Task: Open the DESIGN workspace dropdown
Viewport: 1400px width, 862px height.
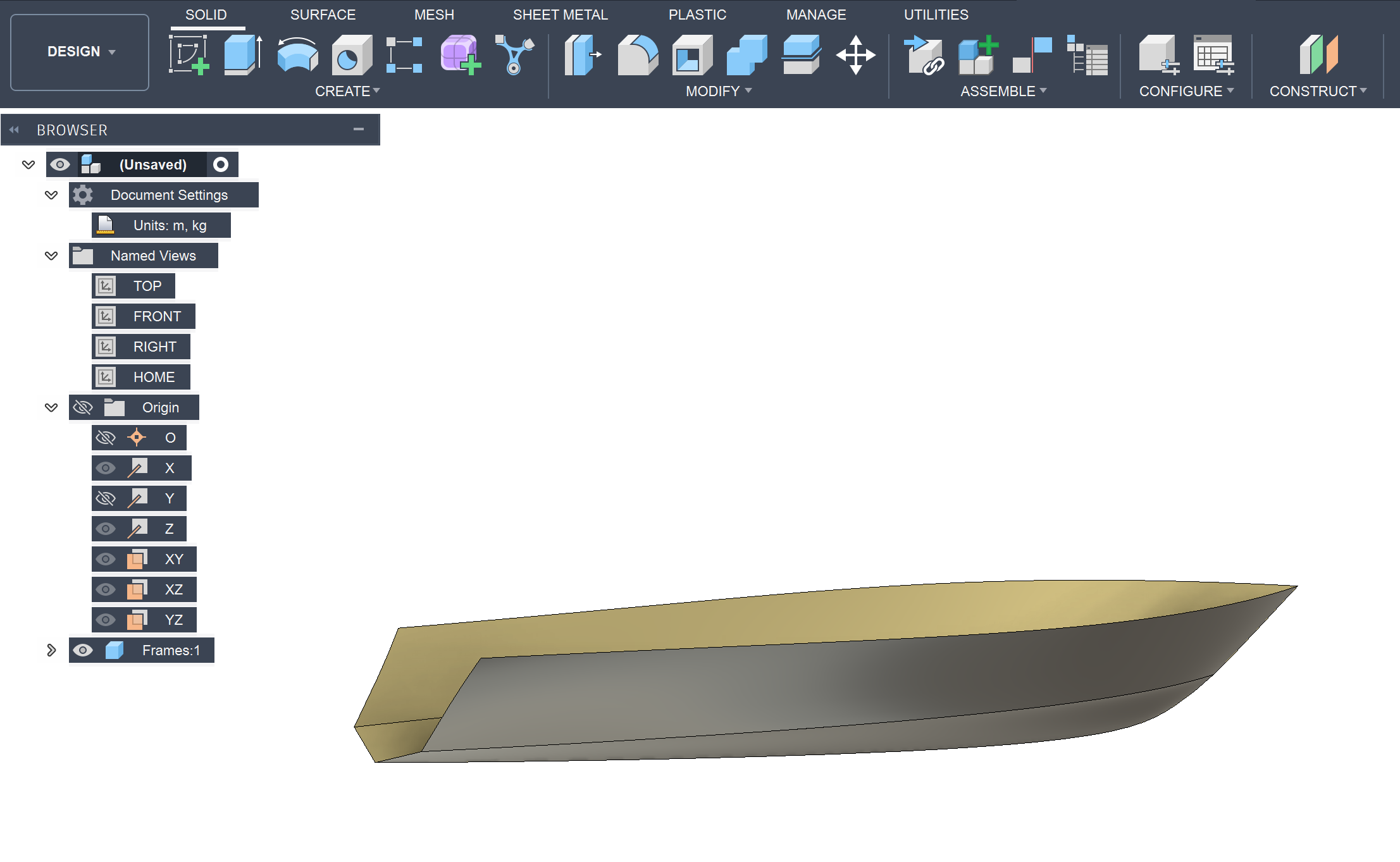Action: click(80, 52)
